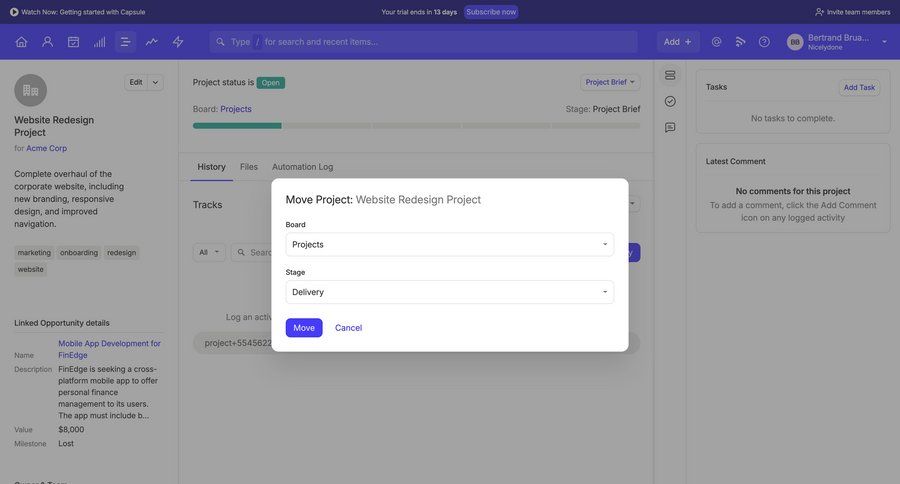Expand the Board dropdown showing Projects
900x484 pixels.
(x=449, y=244)
